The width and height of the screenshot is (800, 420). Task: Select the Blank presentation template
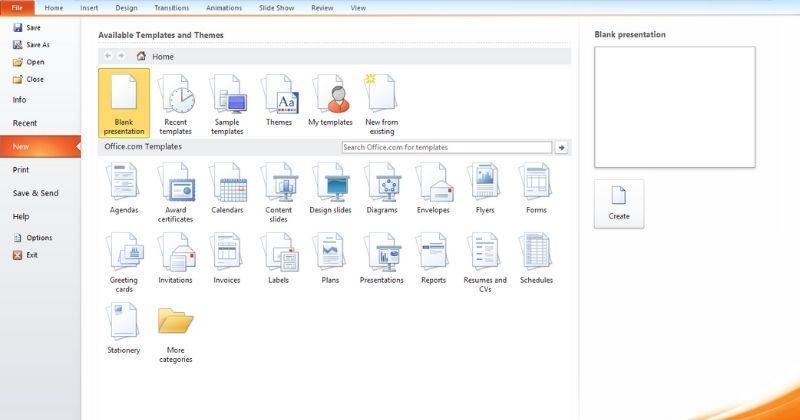tap(124, 103)
